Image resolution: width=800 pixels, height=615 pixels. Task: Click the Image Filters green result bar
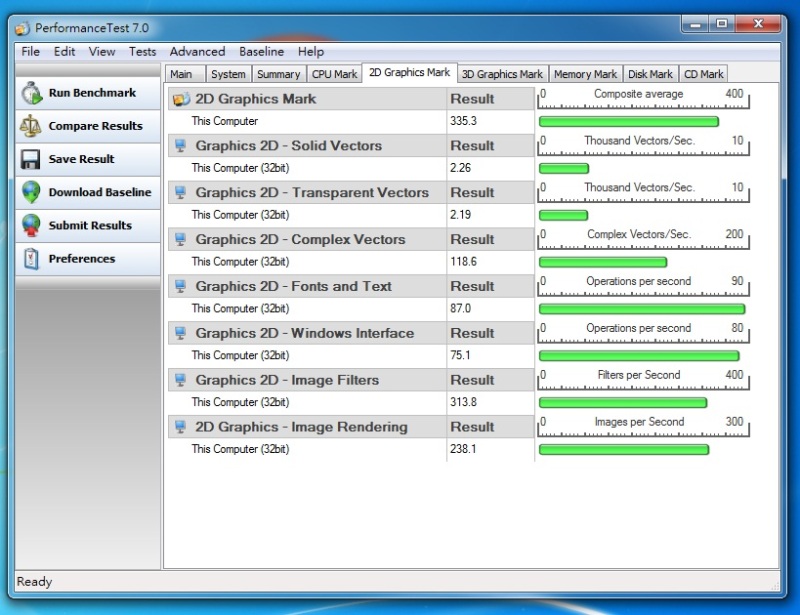tap(623, 403)
